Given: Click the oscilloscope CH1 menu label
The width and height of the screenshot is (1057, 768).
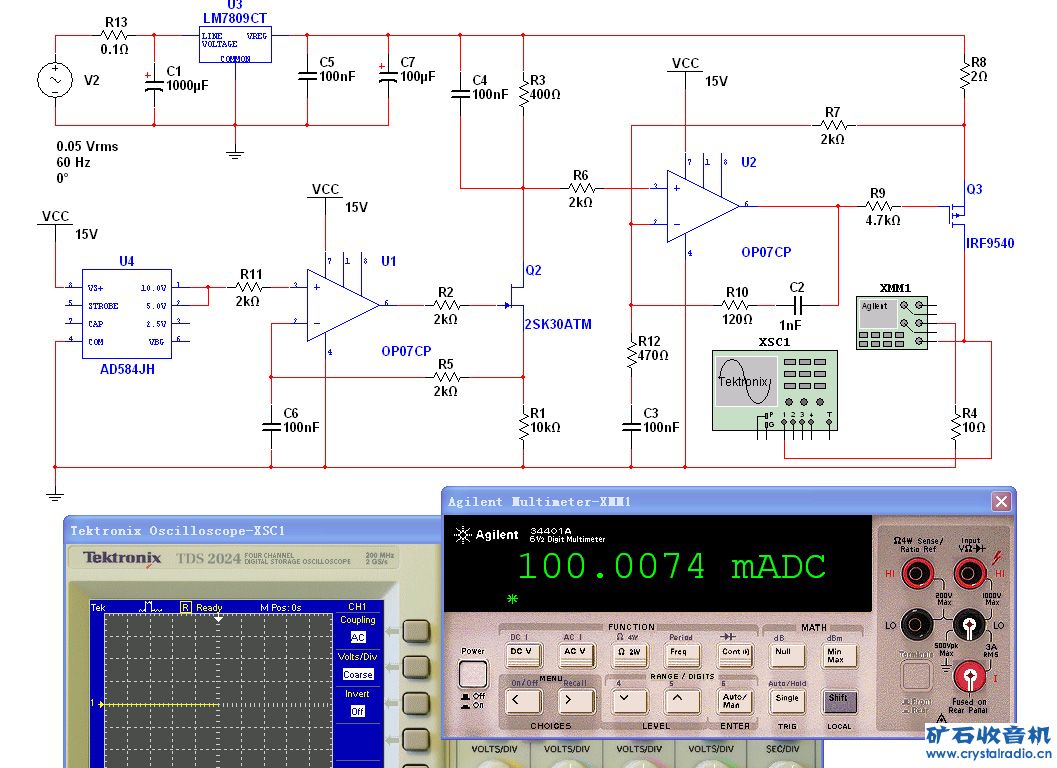Looking at the screenshot, I should [x=357, y=607].
